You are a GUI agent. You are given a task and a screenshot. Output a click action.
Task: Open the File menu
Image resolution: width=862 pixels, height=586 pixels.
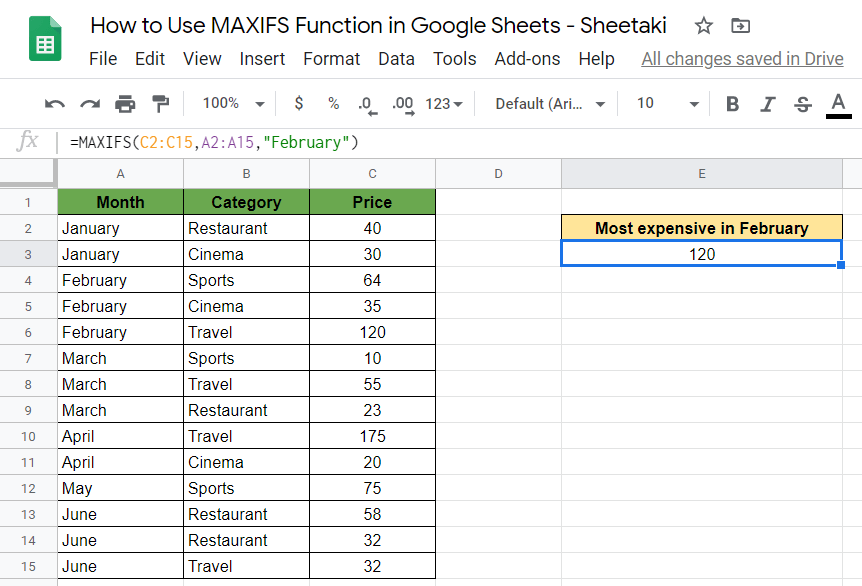pyautogui.click(x=103, y=59)
